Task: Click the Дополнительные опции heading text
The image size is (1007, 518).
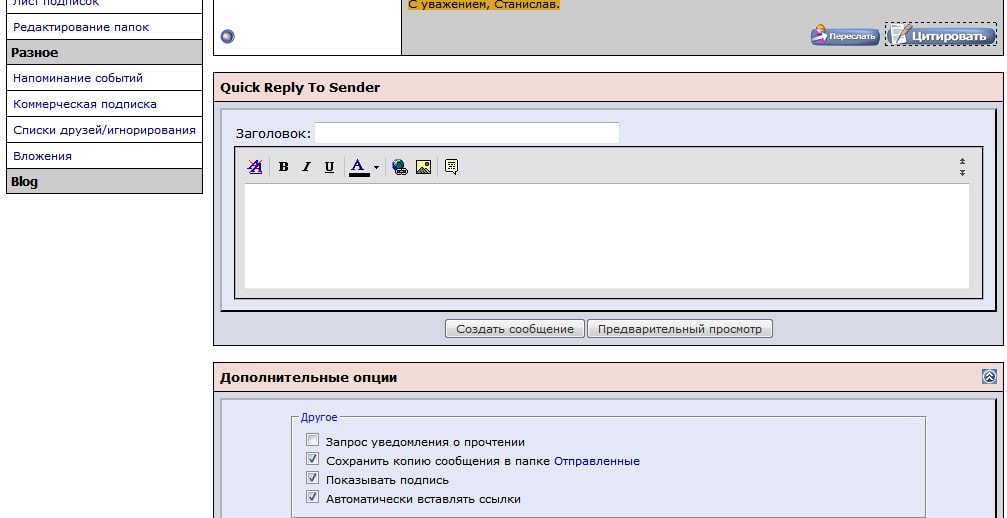Action: pyautogui.click(x=308, y=377)
